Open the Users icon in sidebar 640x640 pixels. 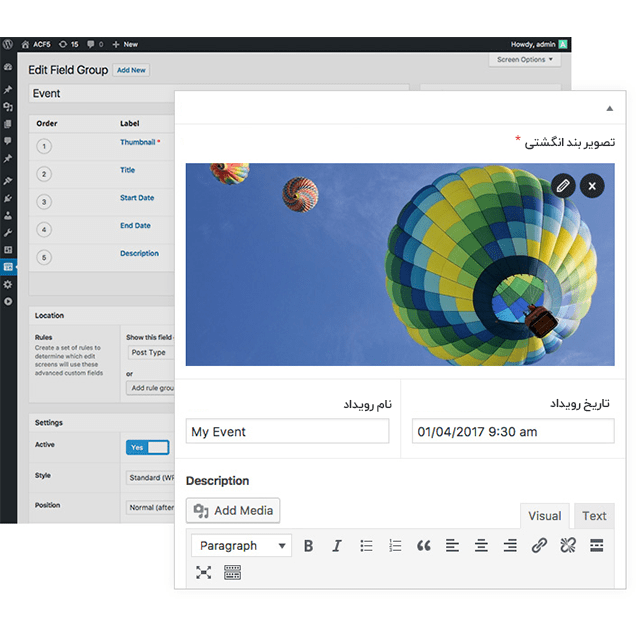(x=8, y=216)
